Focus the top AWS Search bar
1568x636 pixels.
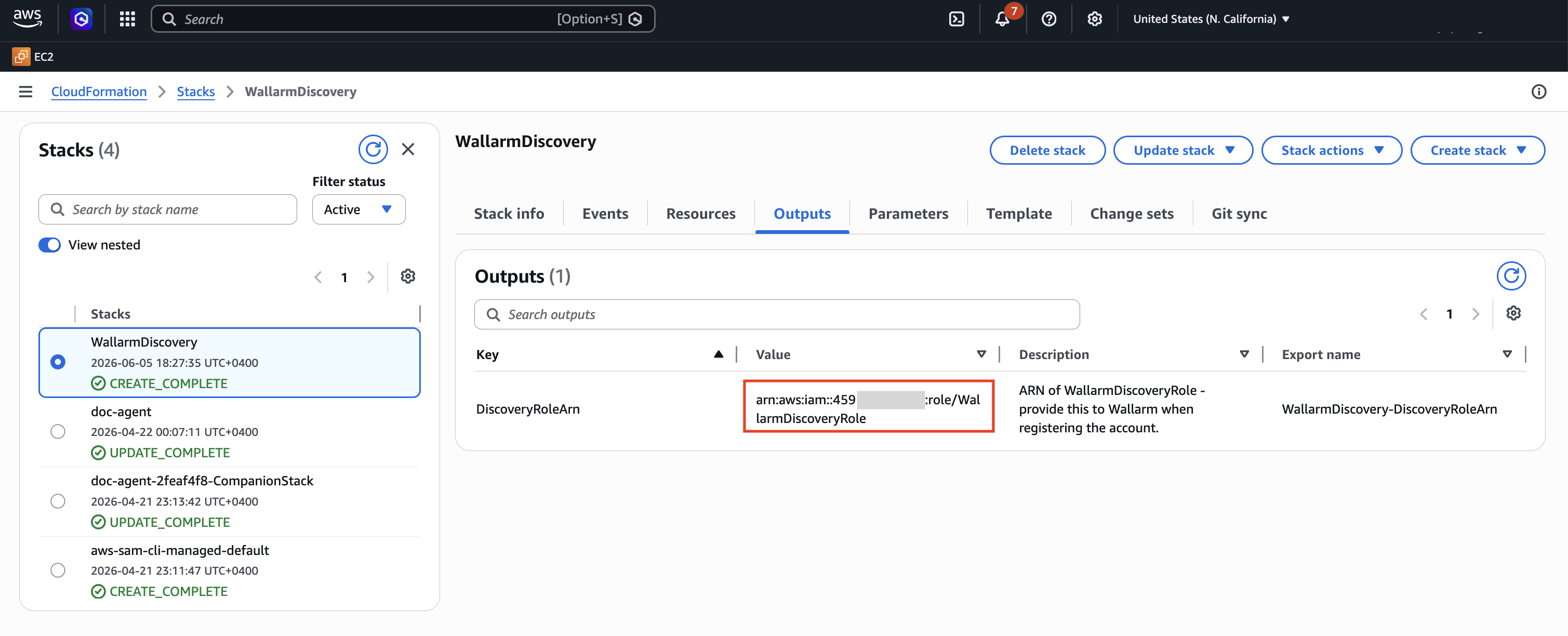click(402, 19)
